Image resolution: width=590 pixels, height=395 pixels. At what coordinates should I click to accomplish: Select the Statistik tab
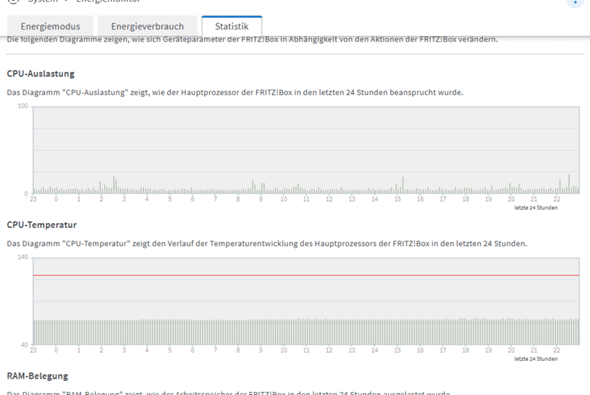point(232,26)
